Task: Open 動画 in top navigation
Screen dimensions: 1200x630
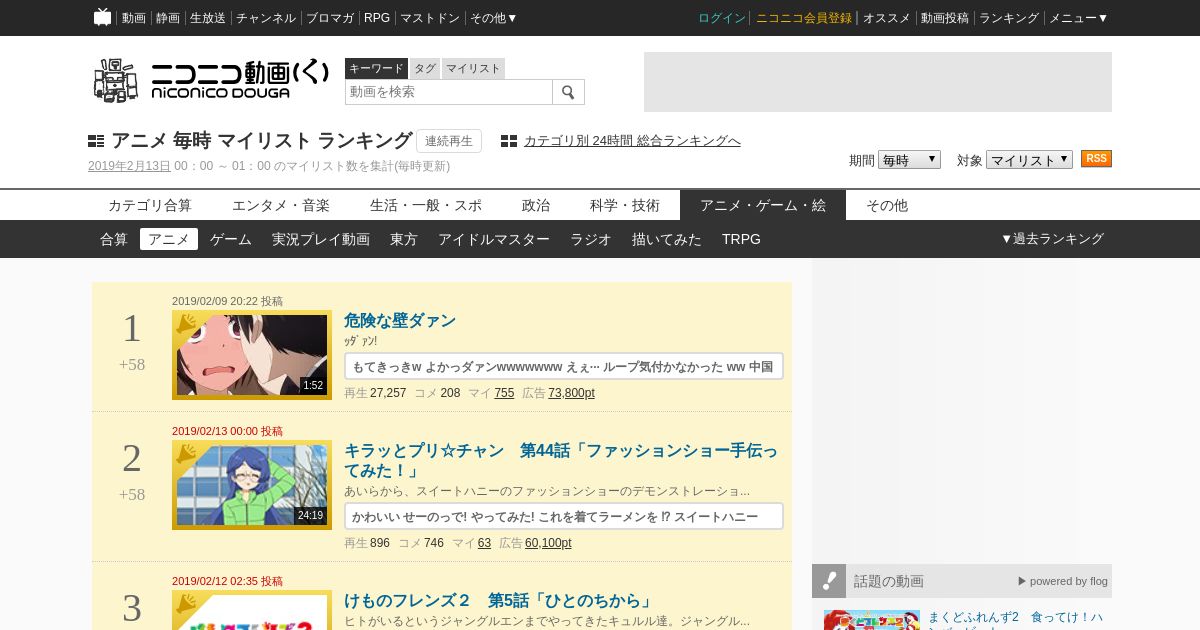Action: [134, 18]
